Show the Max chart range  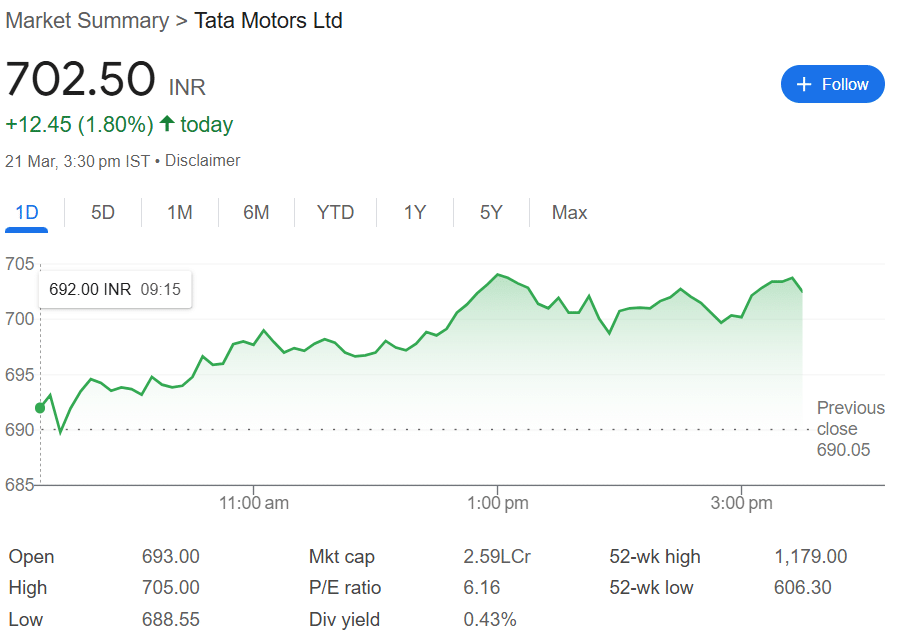coord(570,213)
